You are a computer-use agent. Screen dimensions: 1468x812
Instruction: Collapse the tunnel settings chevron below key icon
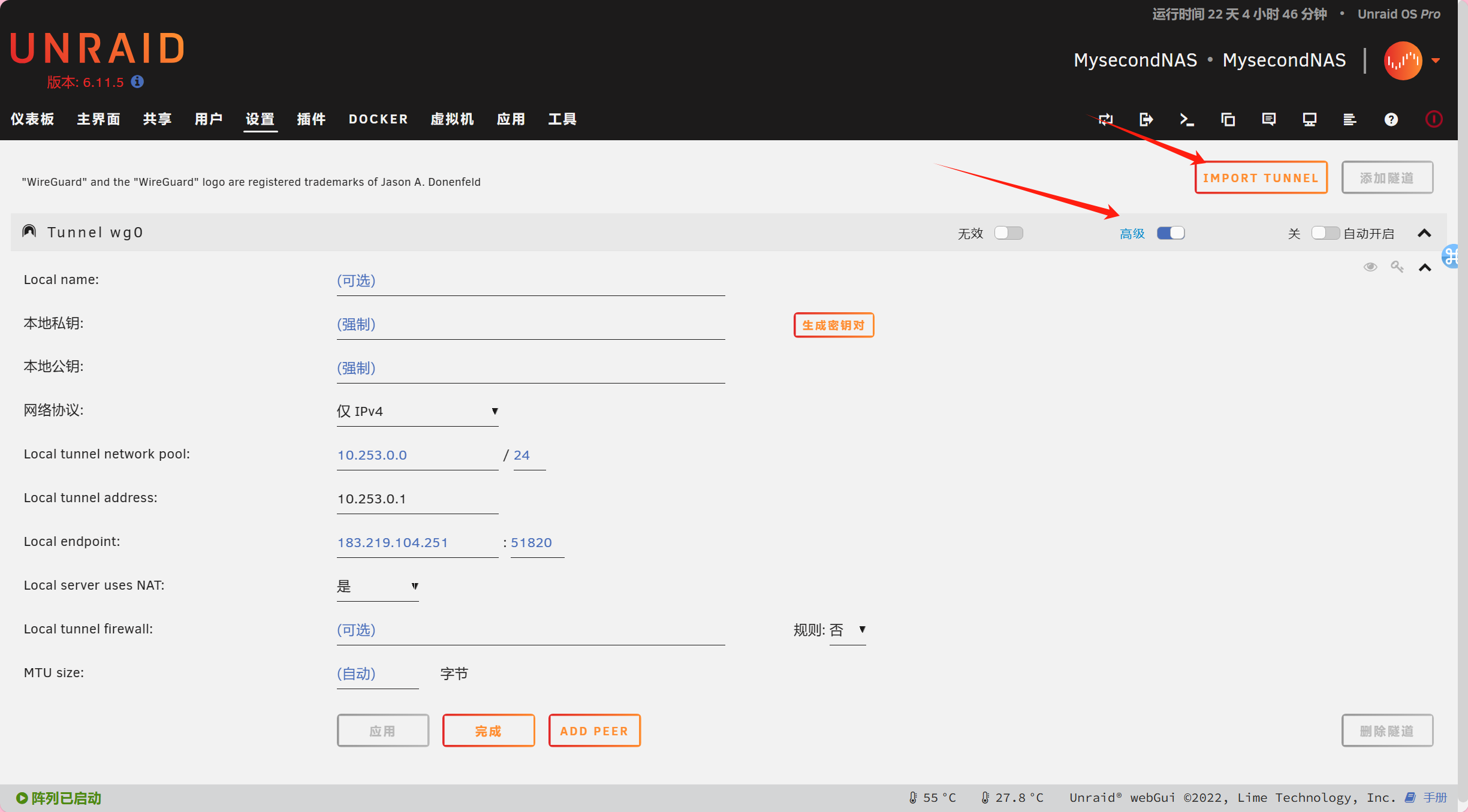(x=1425, y=267)
